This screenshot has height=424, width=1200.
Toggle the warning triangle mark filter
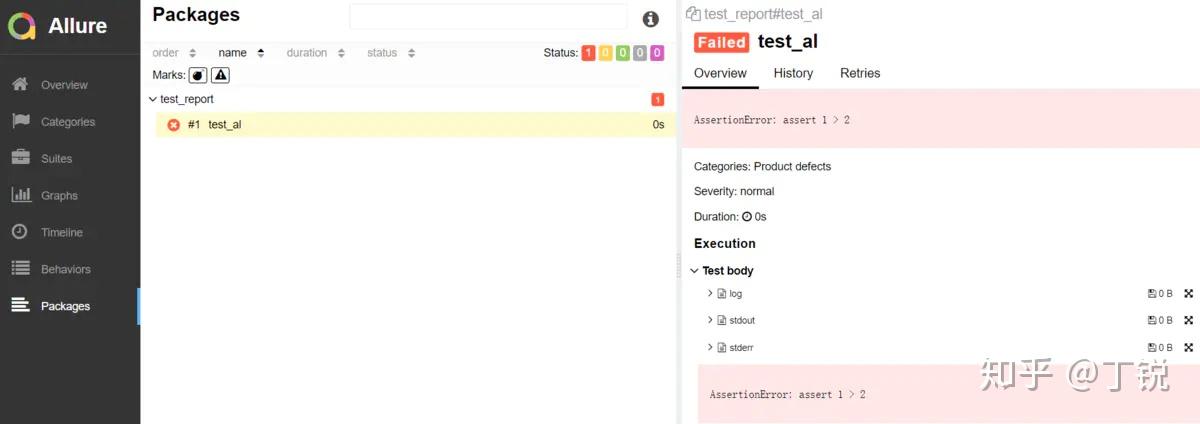pos(220,75)
